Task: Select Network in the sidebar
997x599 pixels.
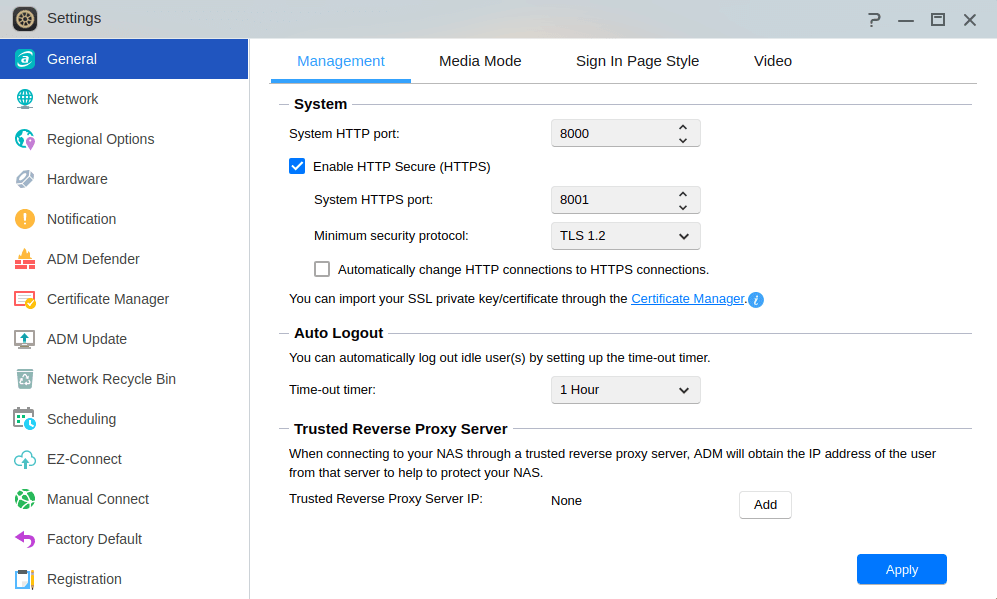Action: 124,99
